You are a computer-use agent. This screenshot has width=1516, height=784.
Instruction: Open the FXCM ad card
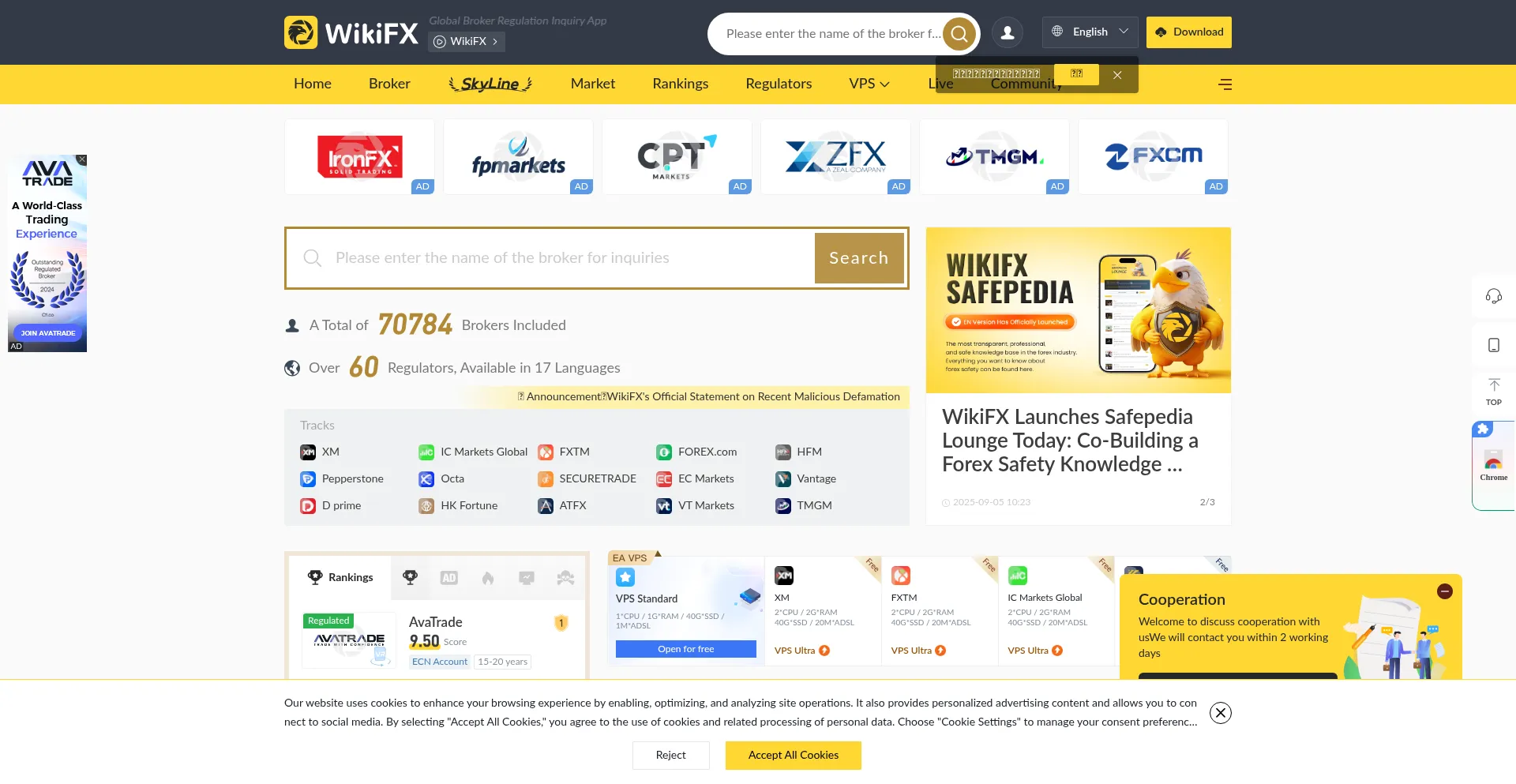coord(1153,157)
